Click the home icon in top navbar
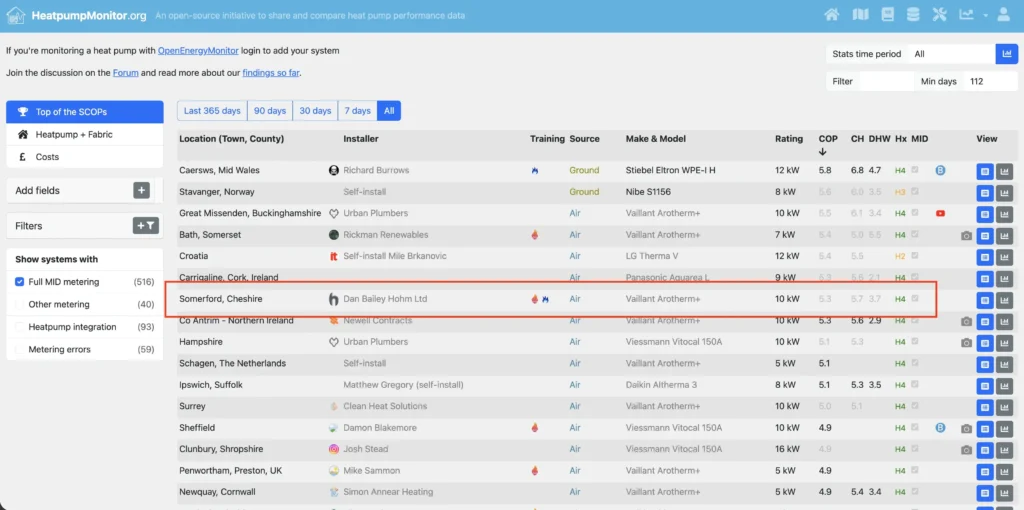Screen dimensions: 1024x510 [x=831, y=15]
